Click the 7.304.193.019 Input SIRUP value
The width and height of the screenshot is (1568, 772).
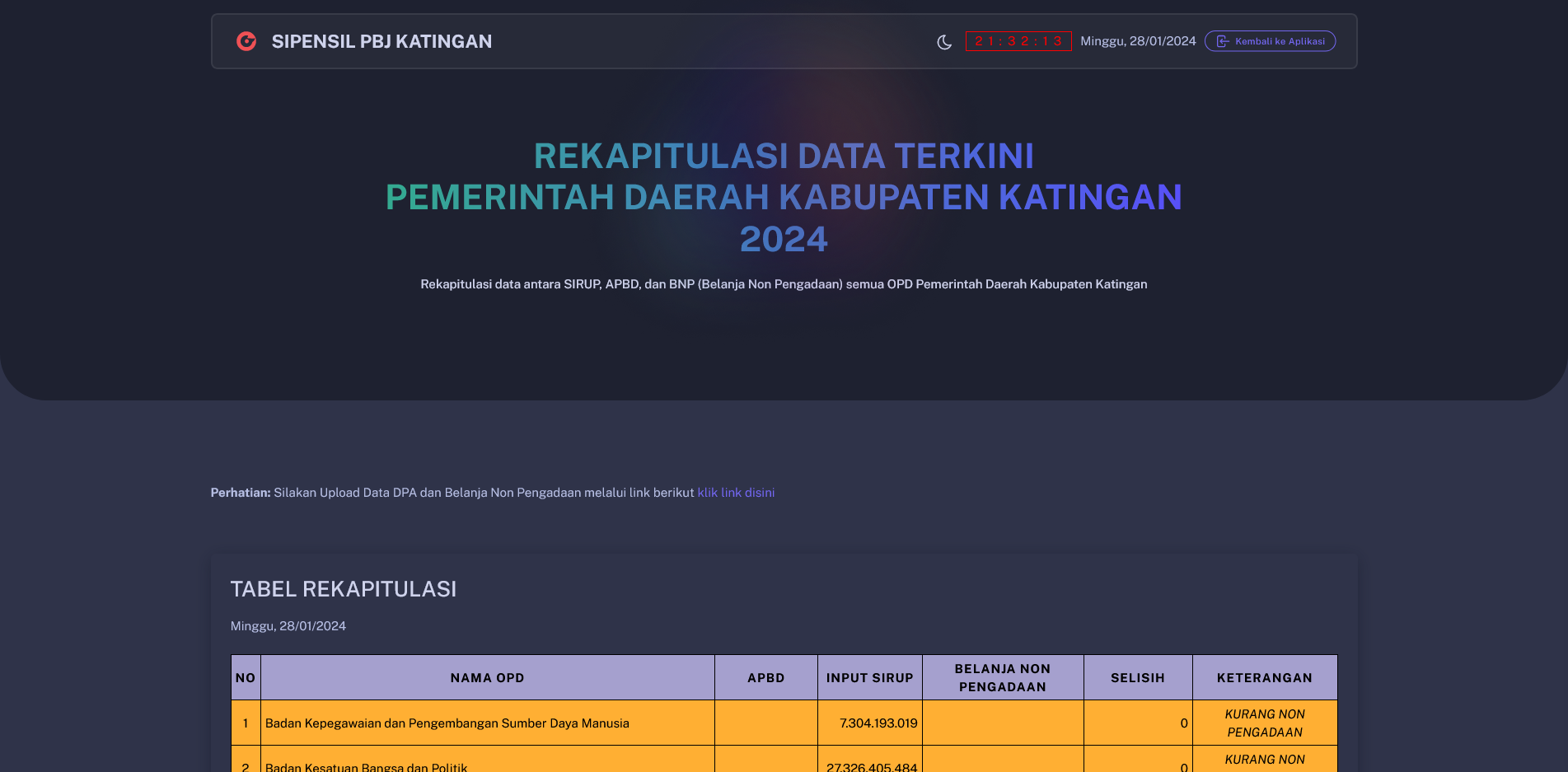[878, 723]
